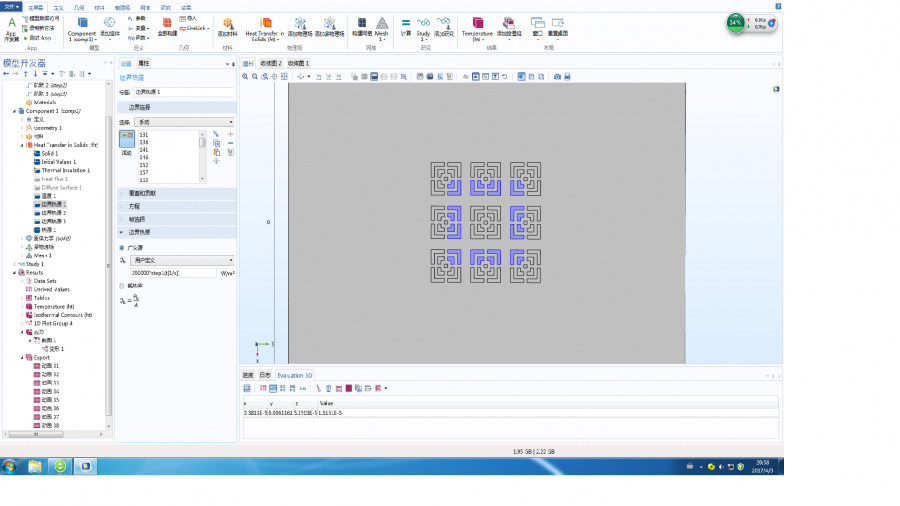Click the Component 1 ribbon icon
Image resolution: width=900 pixels, height=506 pixels.
[x=82, y=24]
